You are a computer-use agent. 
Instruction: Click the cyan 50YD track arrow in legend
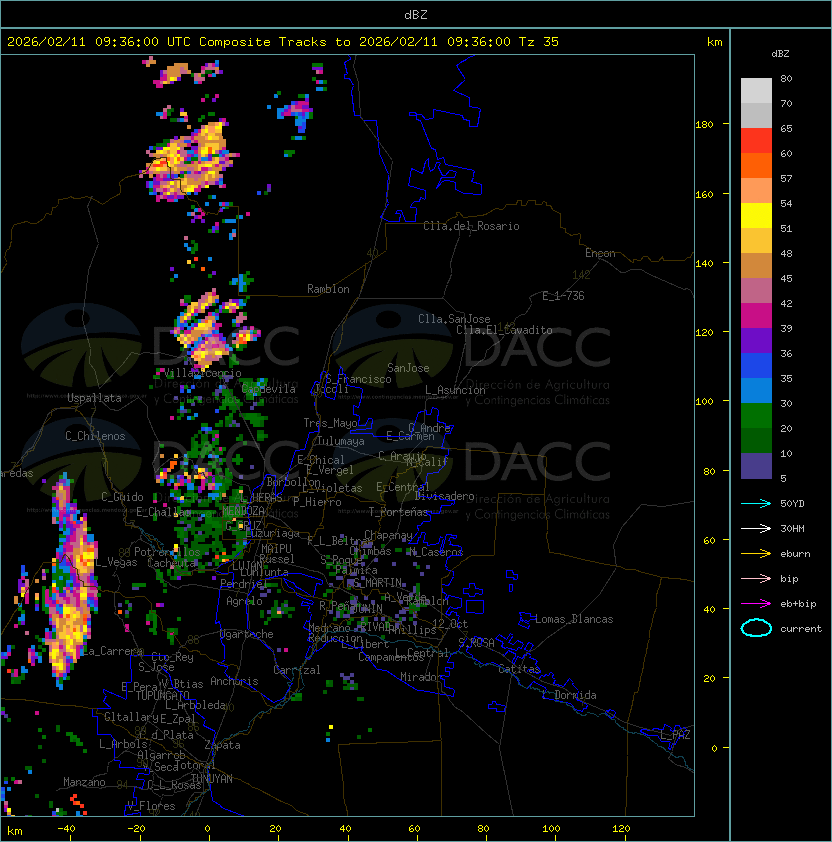(x=756, y=504)
